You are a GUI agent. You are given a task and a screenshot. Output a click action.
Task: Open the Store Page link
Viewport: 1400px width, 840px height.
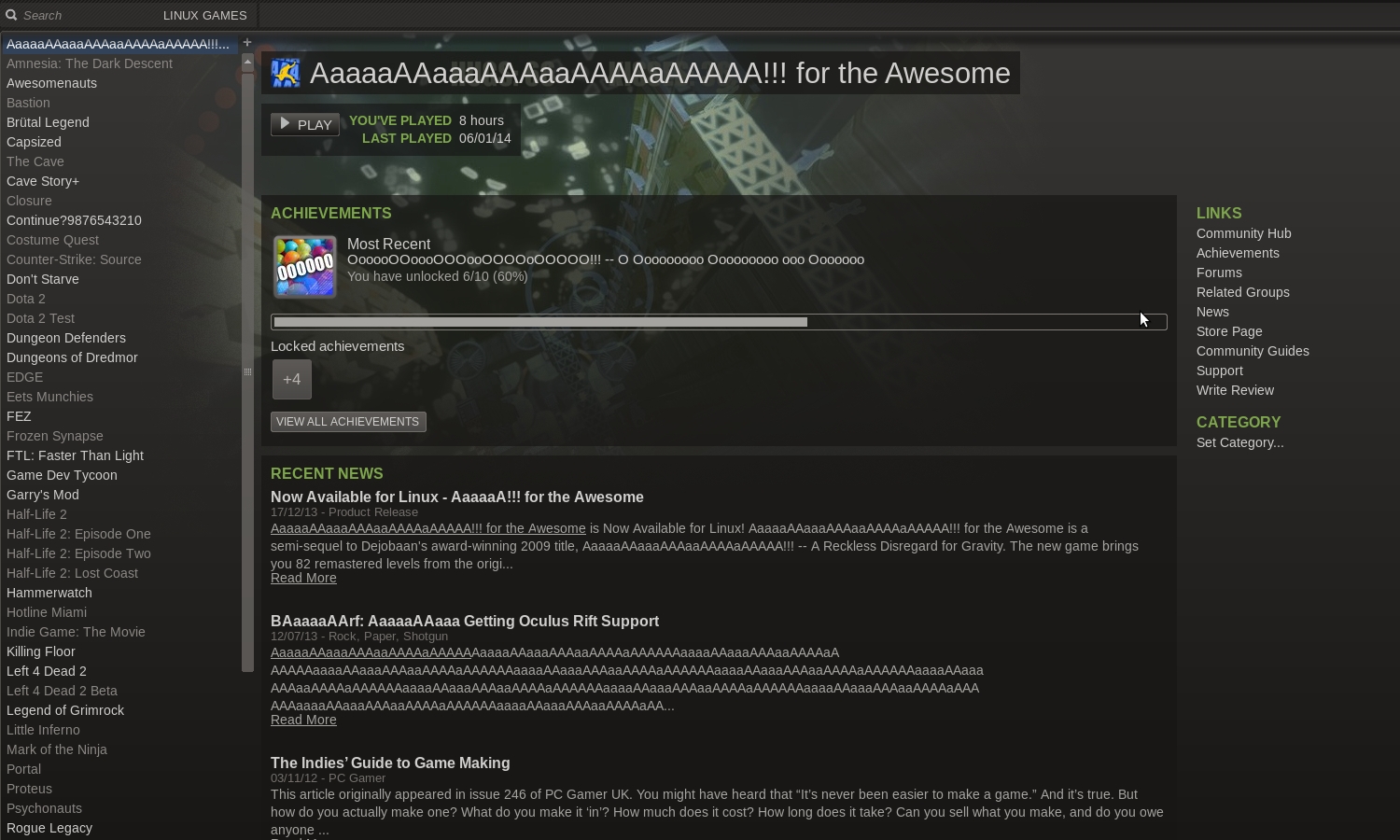(1229, 331)
